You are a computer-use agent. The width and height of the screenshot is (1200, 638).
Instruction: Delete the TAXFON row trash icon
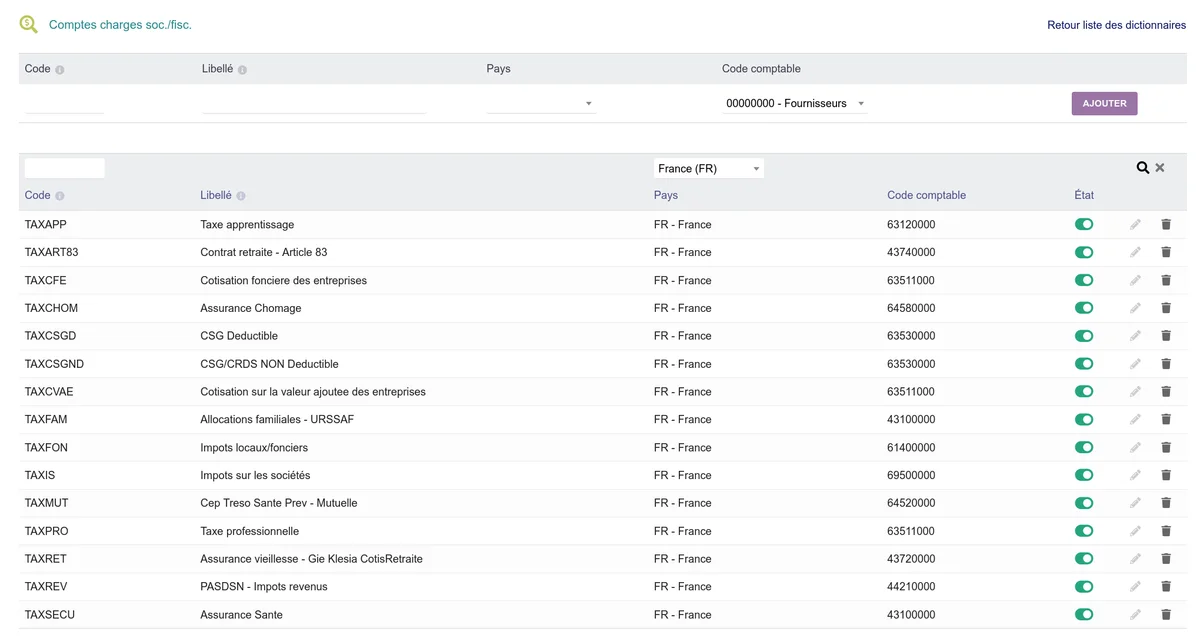pos(1166,448)
